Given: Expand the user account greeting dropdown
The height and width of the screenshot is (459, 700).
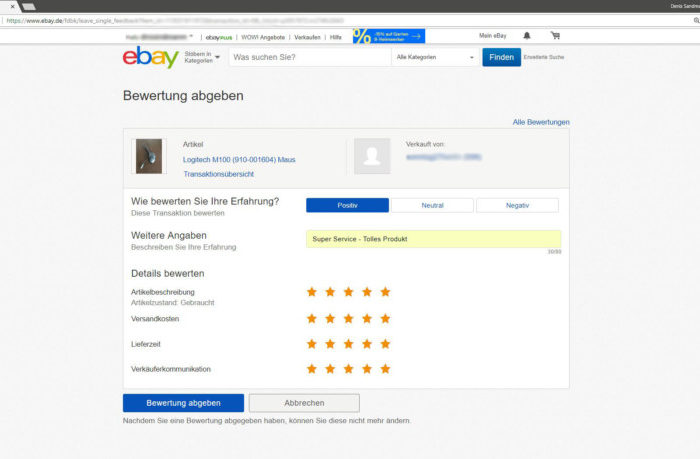Looking at the screenshot, I should click(x=159, y=37).
